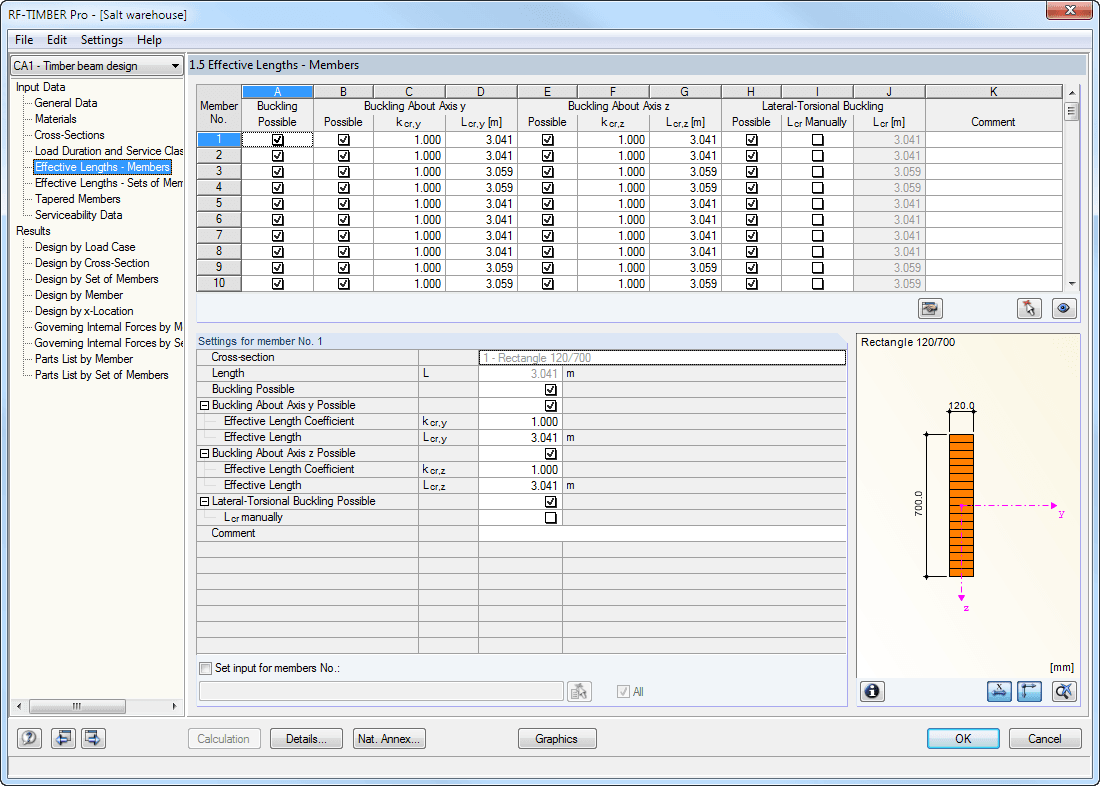Toggle Lateral-Torsional Buckling Possible in settings
1100x786 pixels.
pos(551,502)
